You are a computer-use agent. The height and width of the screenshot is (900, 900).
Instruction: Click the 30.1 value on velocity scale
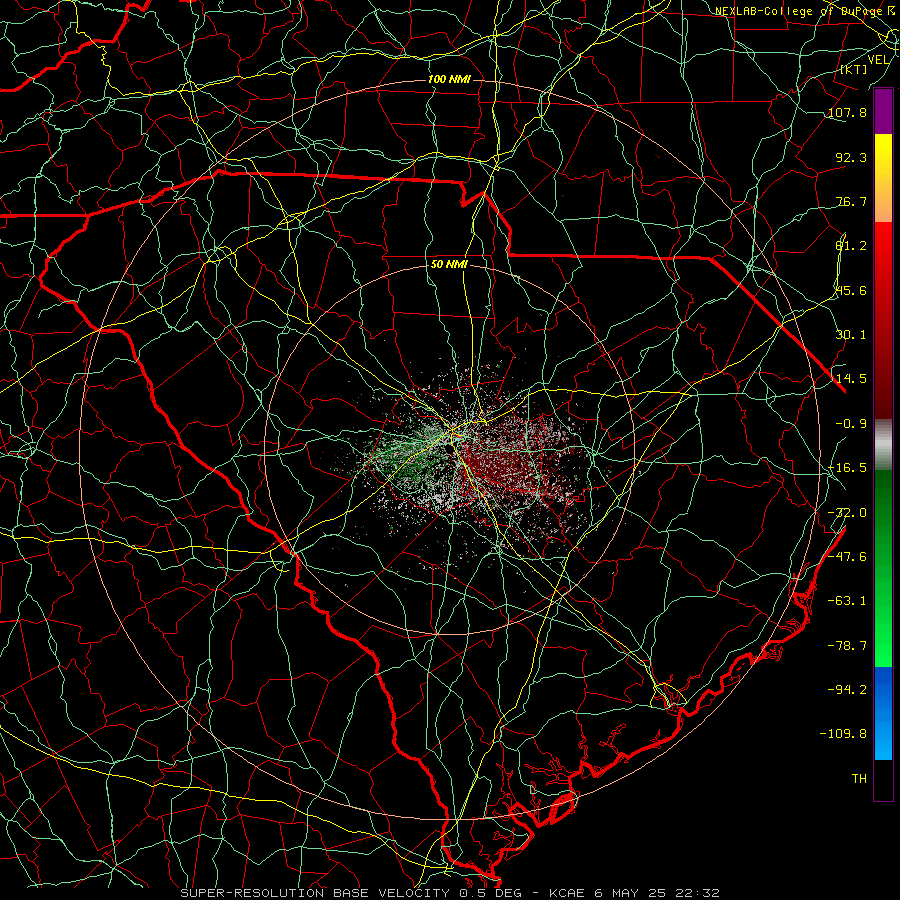851,335
